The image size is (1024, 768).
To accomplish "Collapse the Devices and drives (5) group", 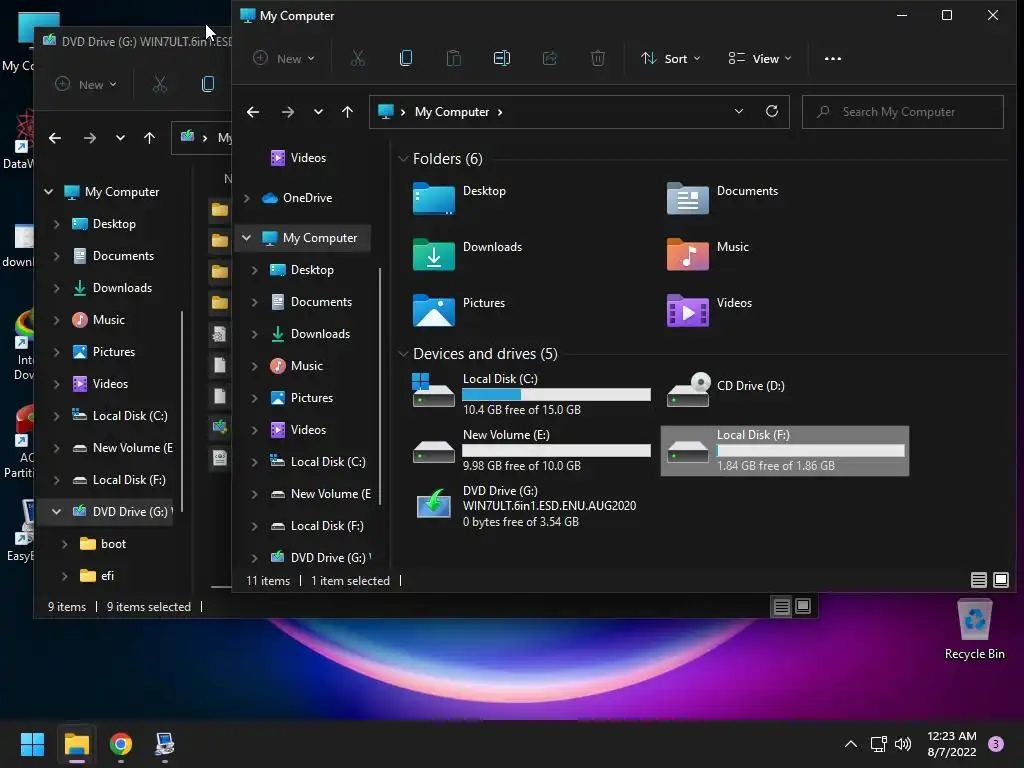I will 403,353.
